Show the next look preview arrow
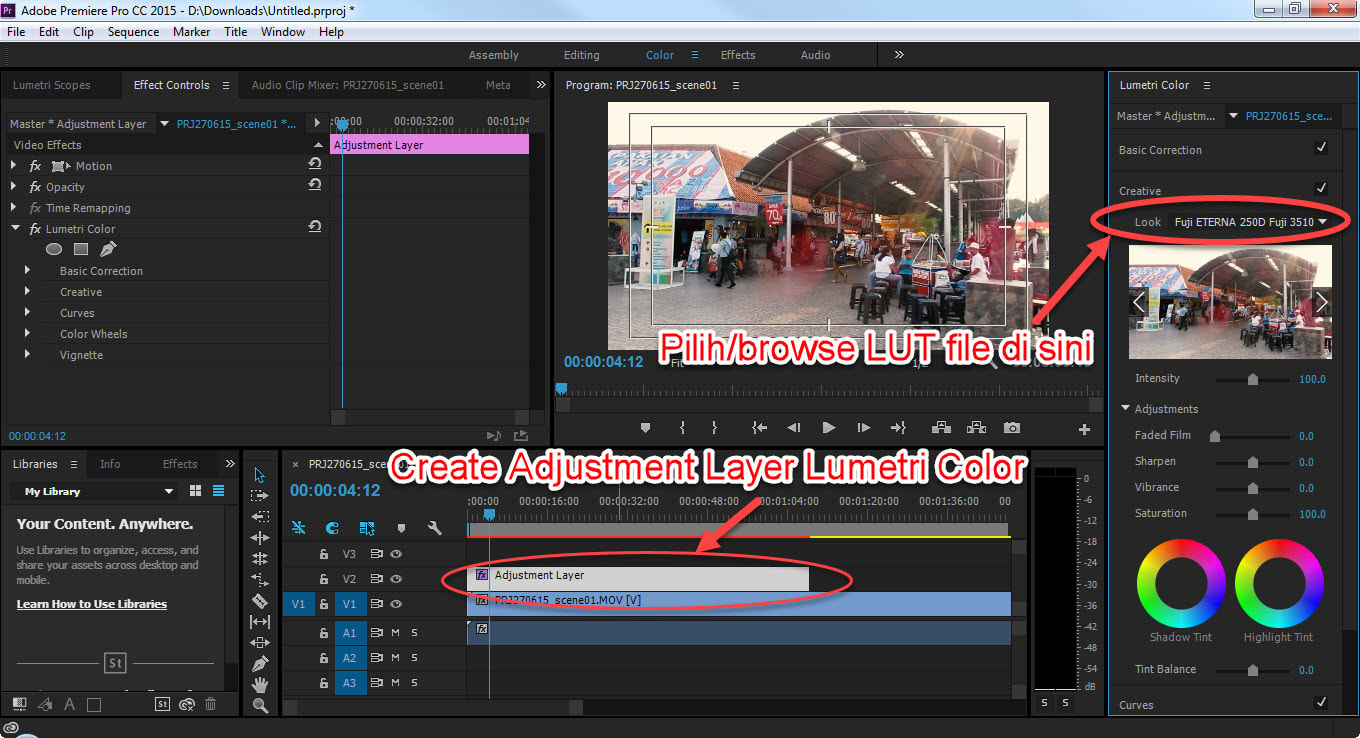Screen dimensions: 1360x738 pyautogui.click(x=1321, y=301)
